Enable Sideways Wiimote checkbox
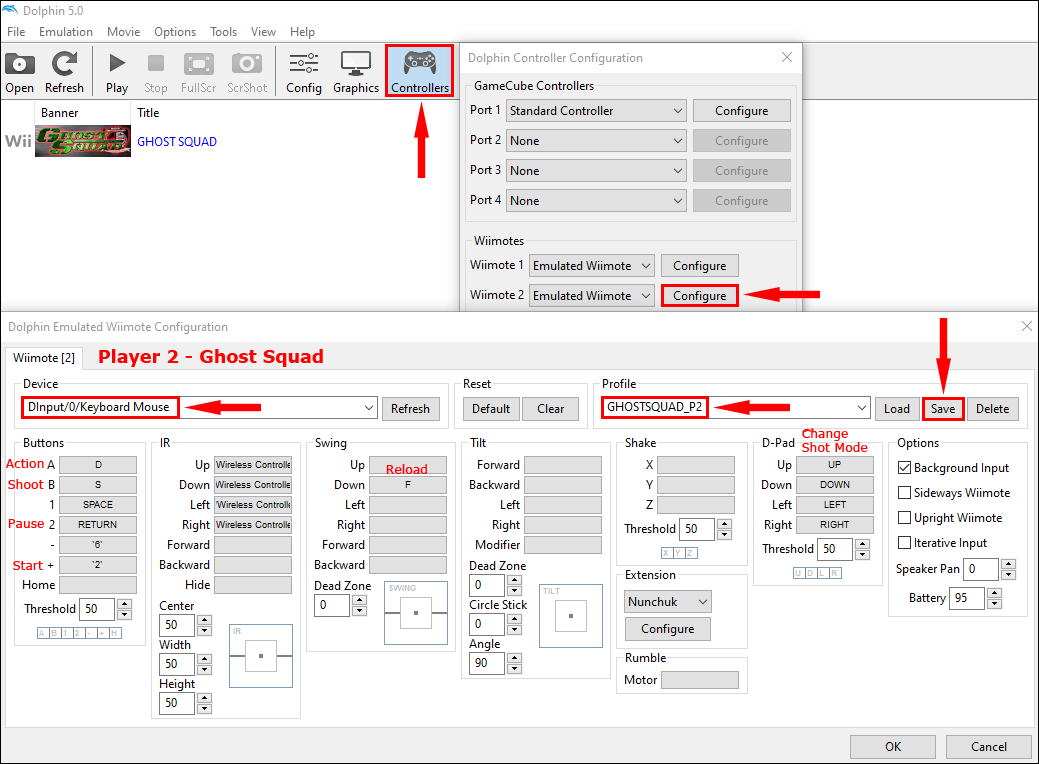 pos(904,492)
